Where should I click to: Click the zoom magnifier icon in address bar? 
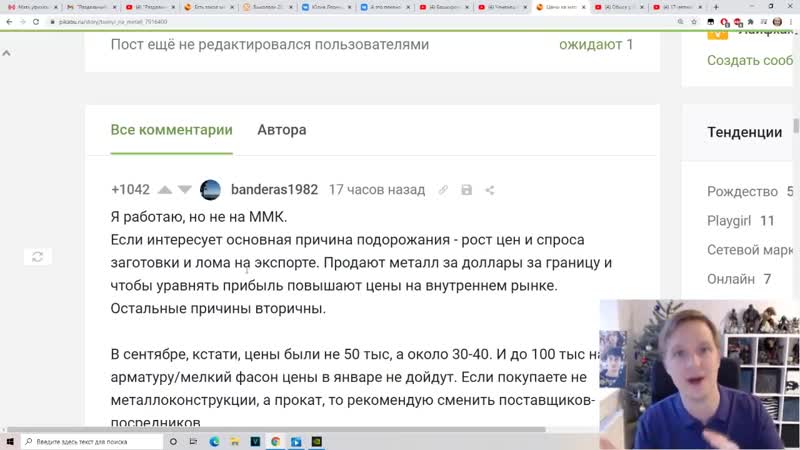coord(681,22)
